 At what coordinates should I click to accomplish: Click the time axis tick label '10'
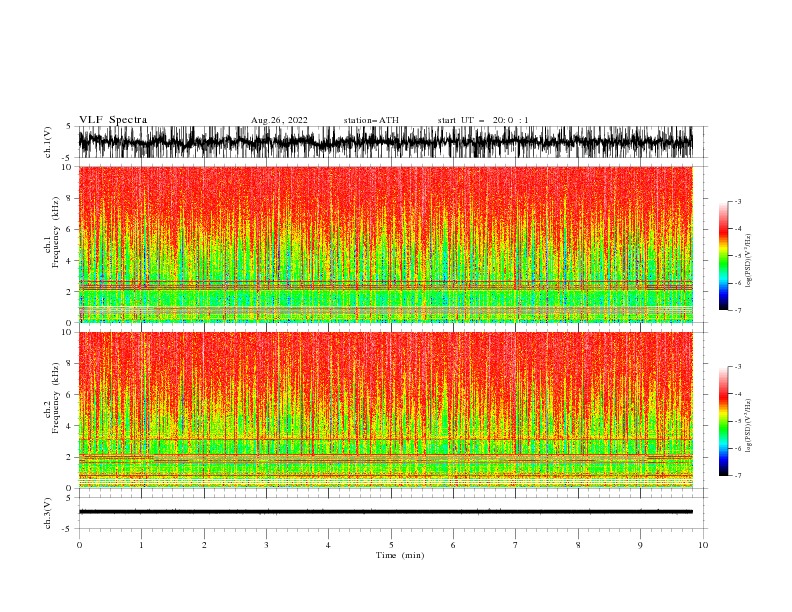tap(703, 545)
